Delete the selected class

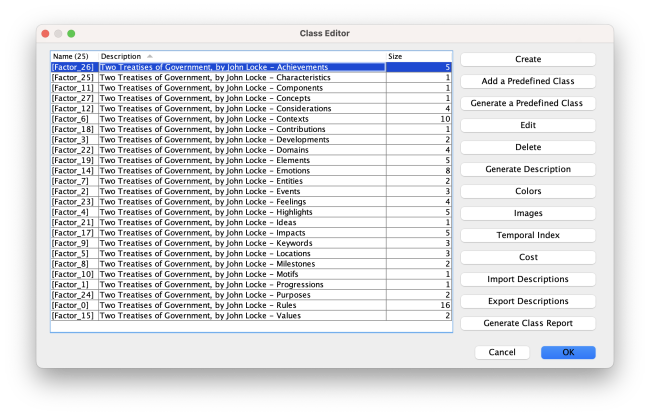coord(528,147)
